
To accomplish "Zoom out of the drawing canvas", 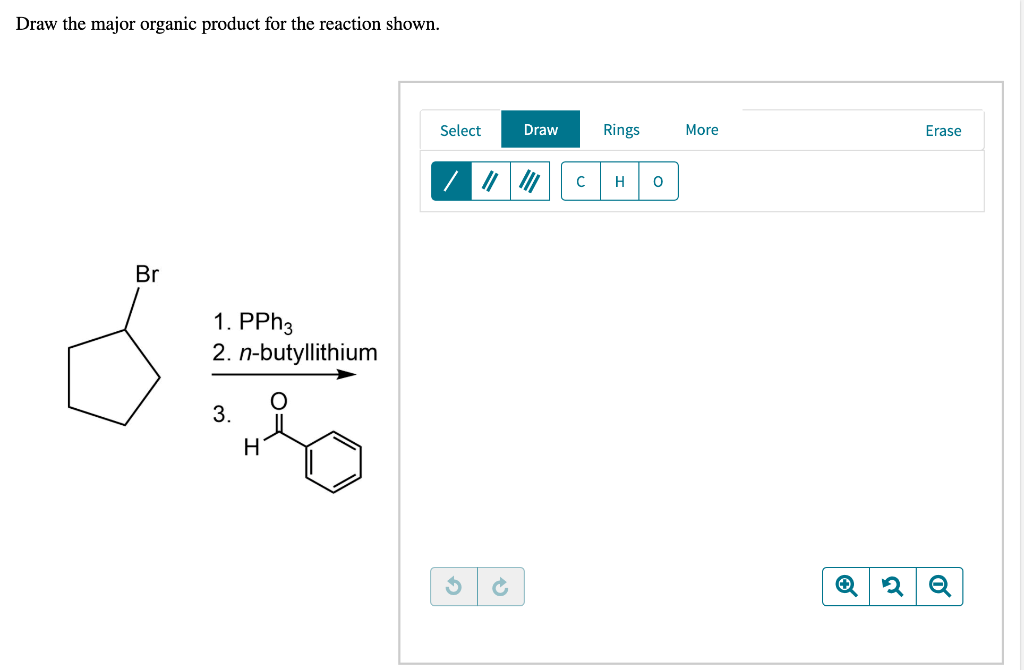I will coord(940,586).
